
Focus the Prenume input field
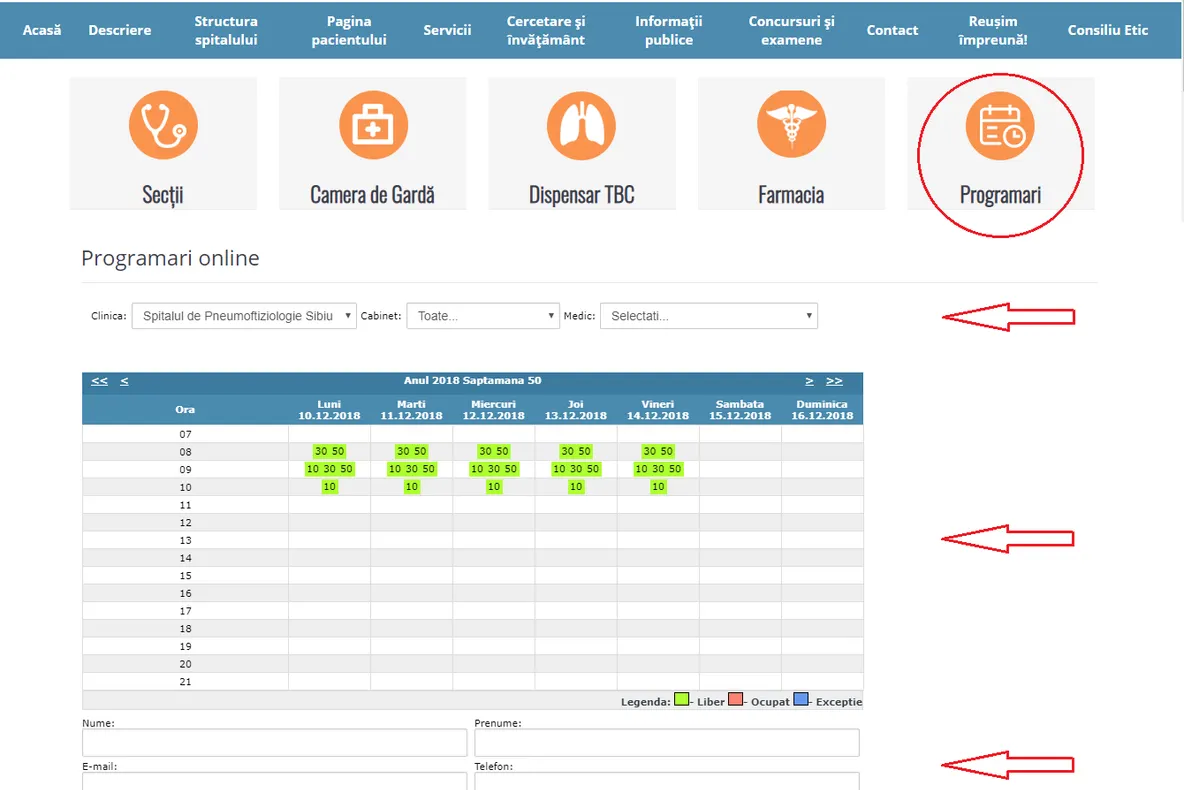point(667,742)
